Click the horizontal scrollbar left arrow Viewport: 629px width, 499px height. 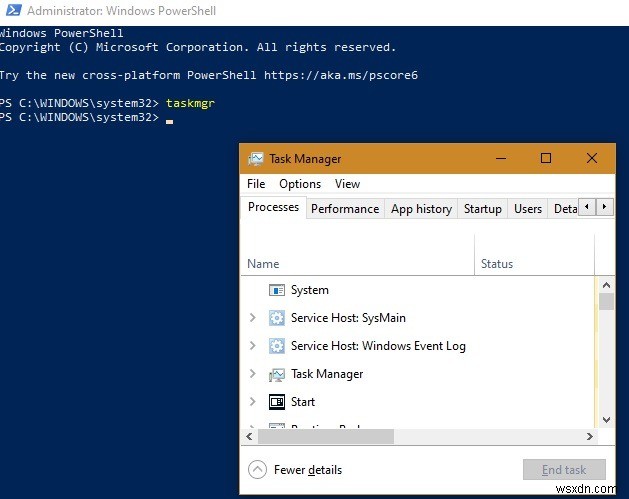[x=250, y=436]
